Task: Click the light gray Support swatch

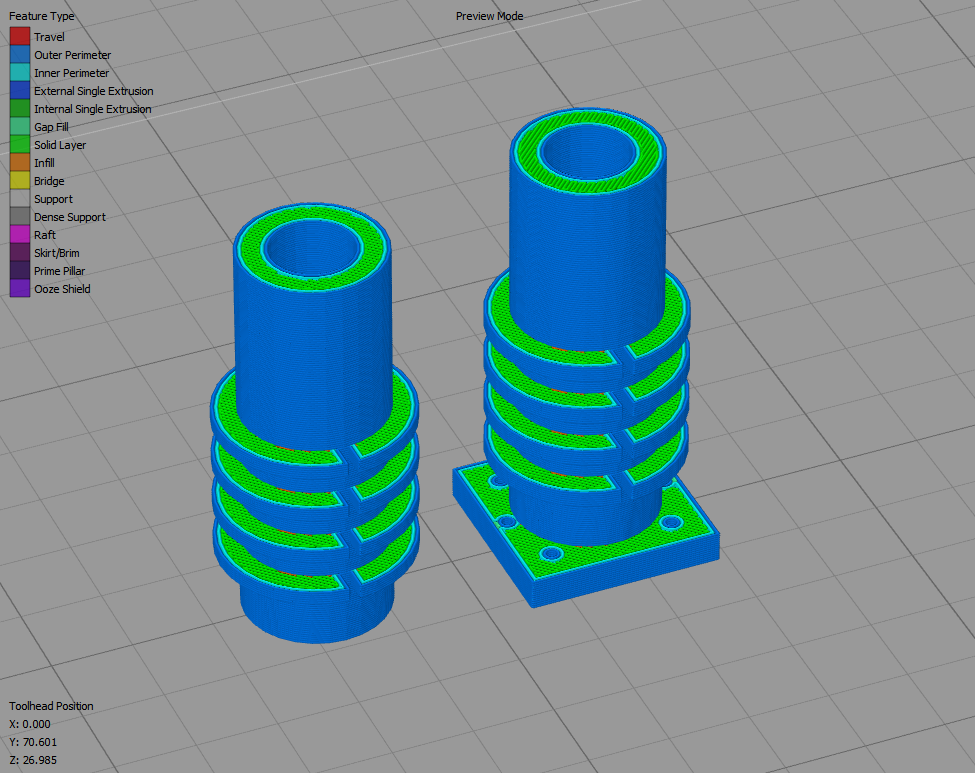Action: (x=20, y=199)
